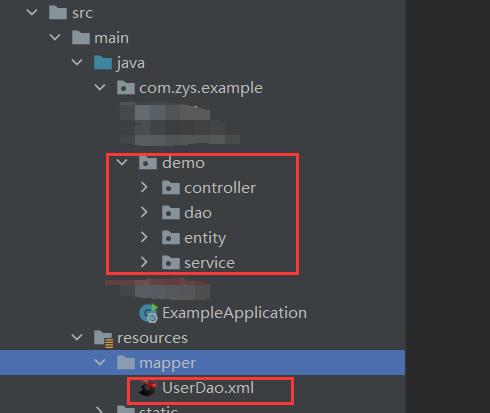Click the src folder icon
This screenshot has width=490, height=413.
58,13
